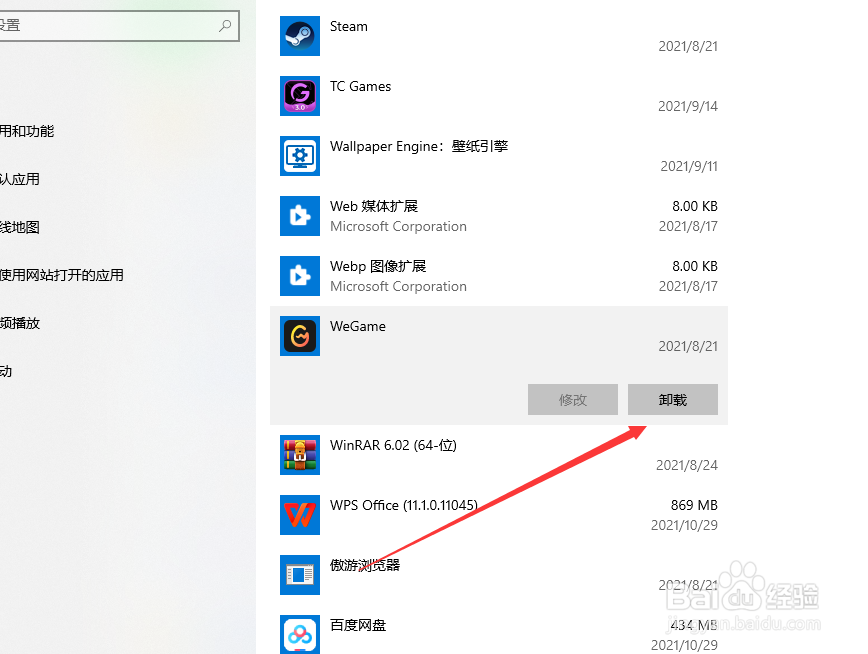The image size is (868, 654).
Task: Click Microsoft Corporation under Webp 图像扩展
Action: (x=398, y=286)
